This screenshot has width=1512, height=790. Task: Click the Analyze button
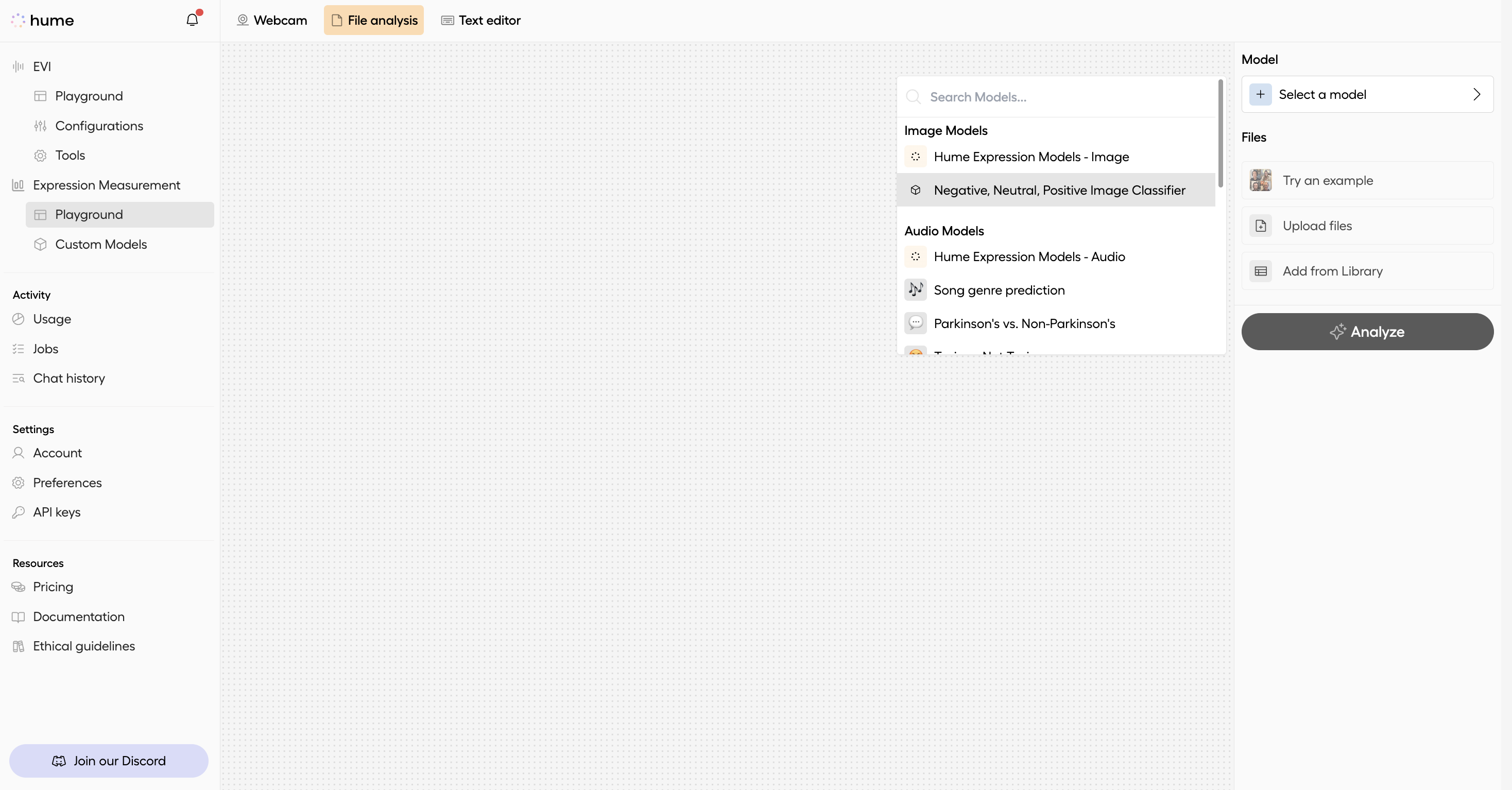click(x=1367, y=332)
